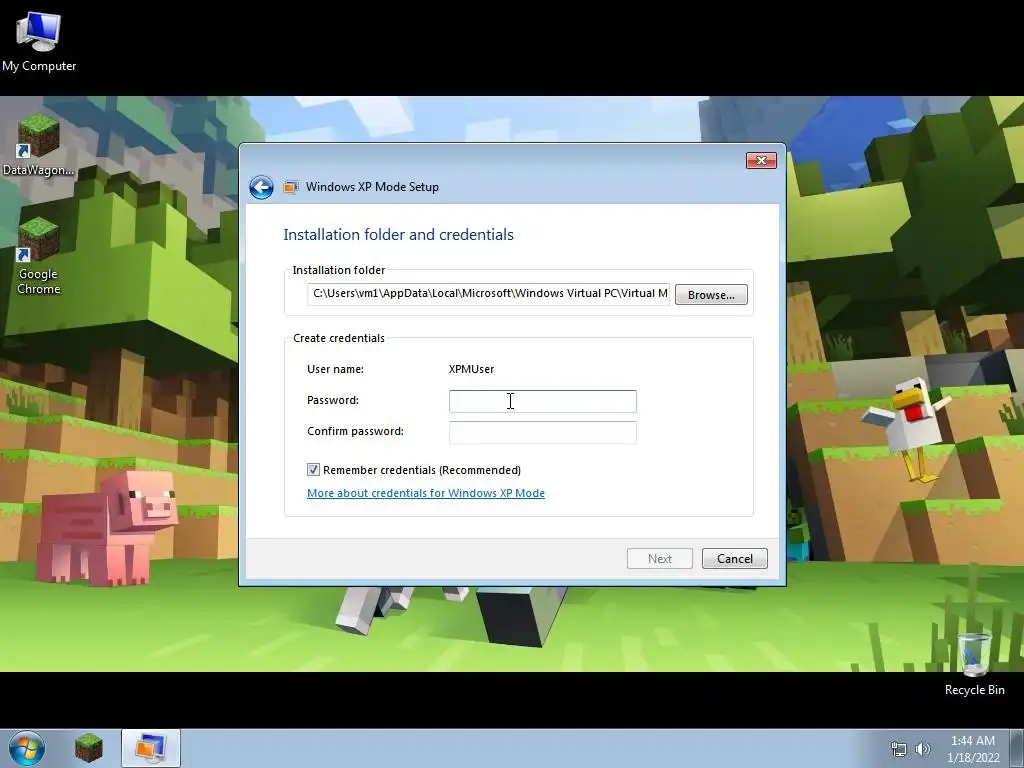Click the Next button
Screen dimensions: 1024x768
coord(660,558)
